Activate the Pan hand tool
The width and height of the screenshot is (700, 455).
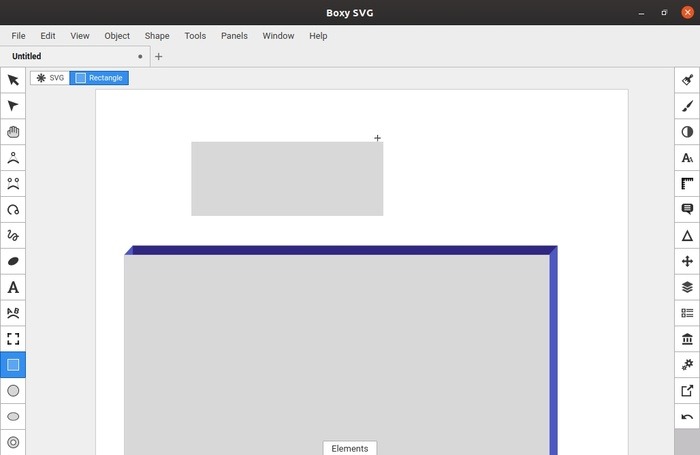tap(13, 132)
